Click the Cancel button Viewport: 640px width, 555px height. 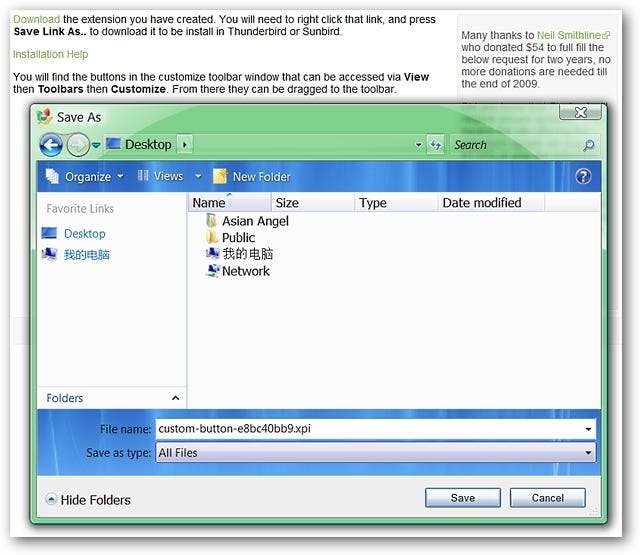547,498
